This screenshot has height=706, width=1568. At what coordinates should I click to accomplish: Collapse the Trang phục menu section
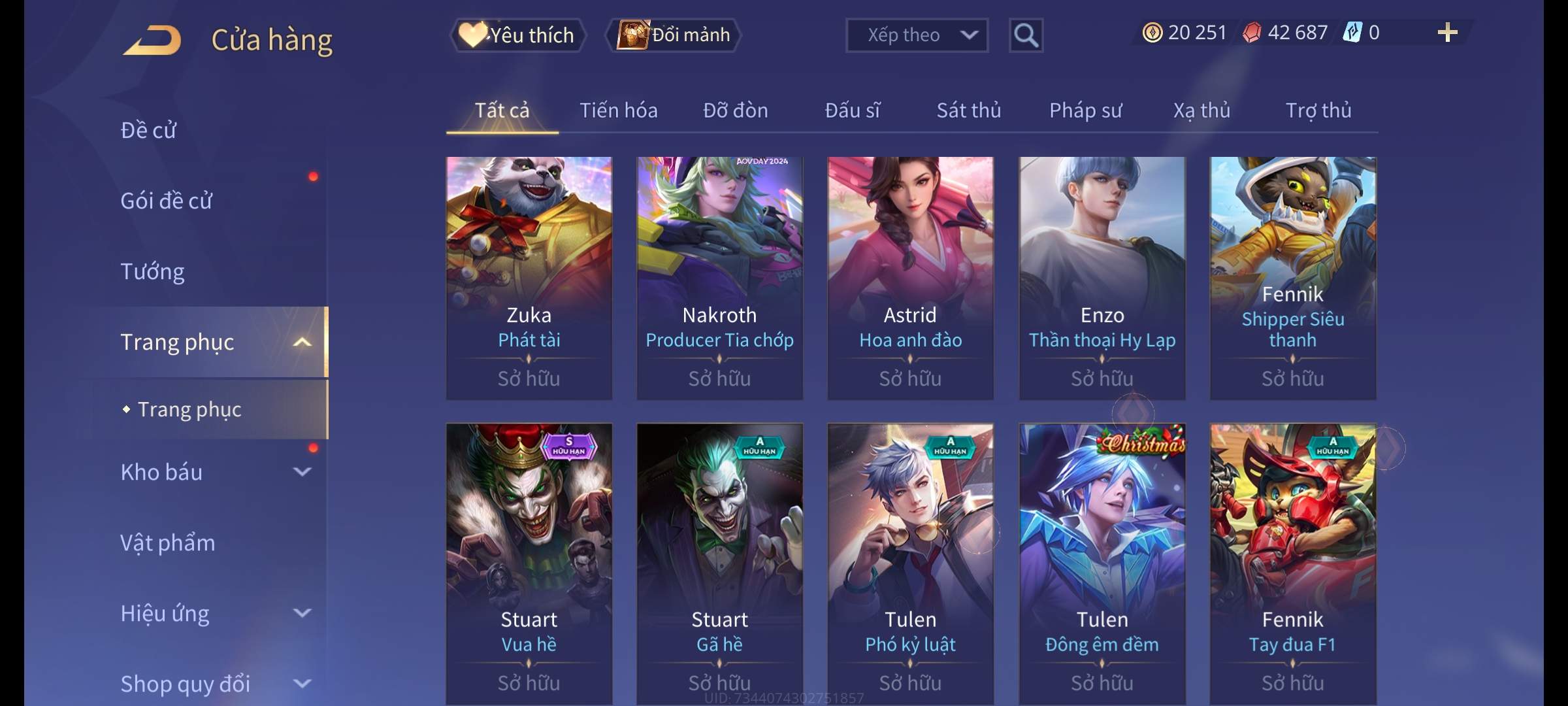click(302, 342)
